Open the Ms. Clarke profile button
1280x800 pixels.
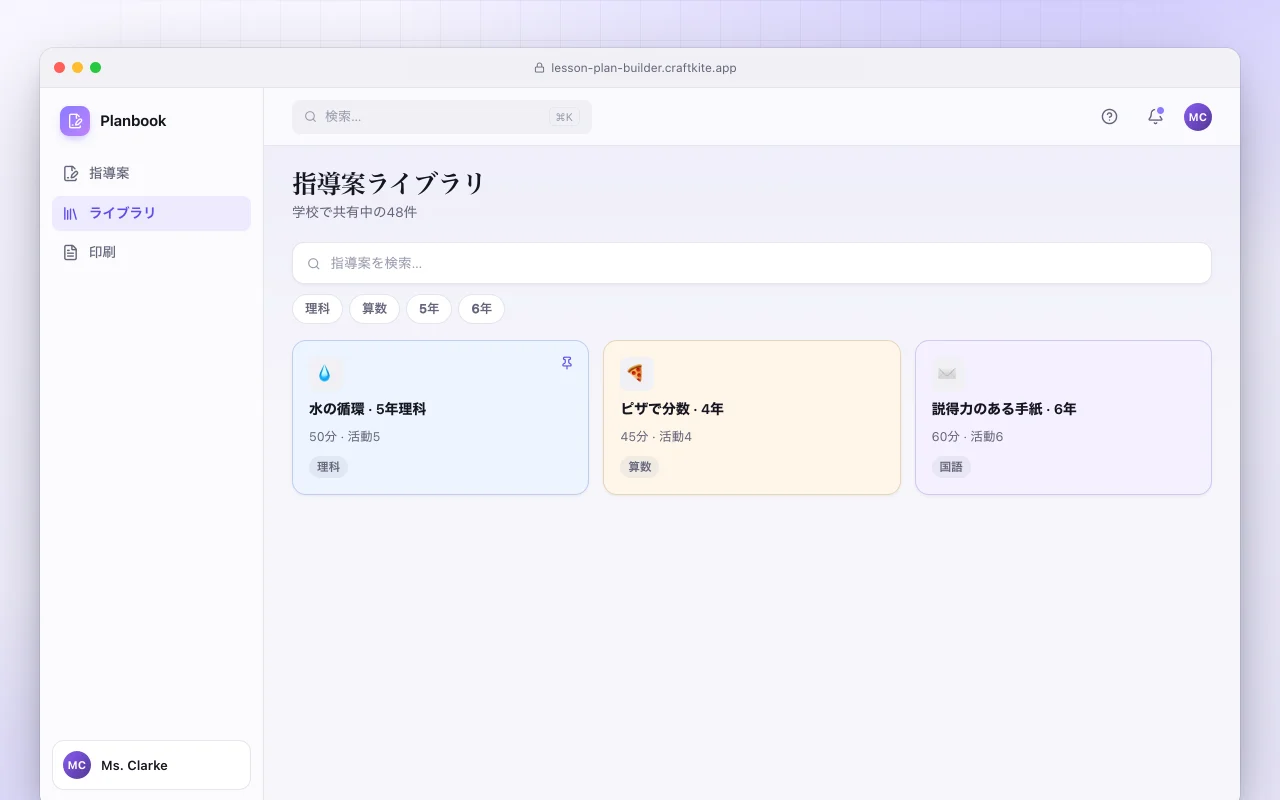pyautogui.click(x=151, y=765)
